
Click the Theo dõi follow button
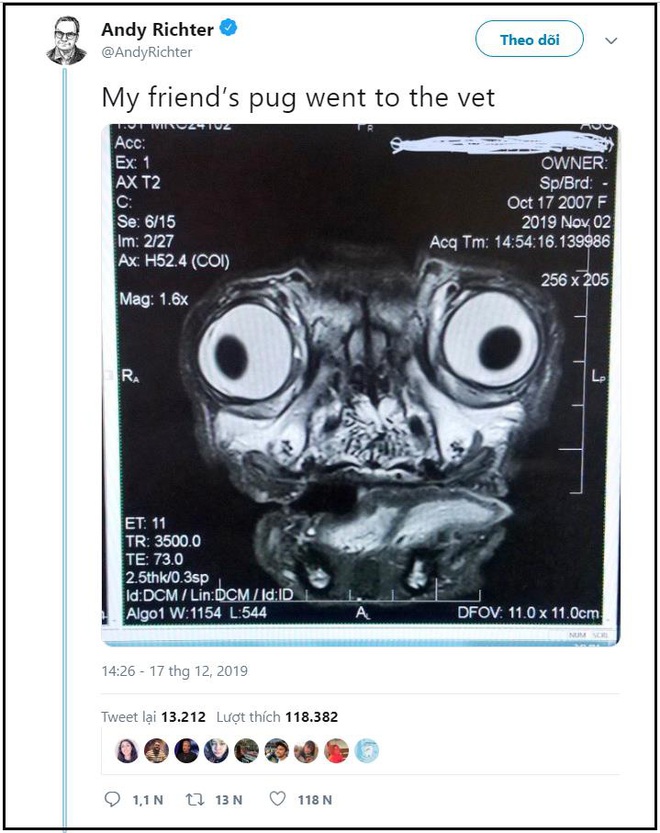tap(529, 39)
